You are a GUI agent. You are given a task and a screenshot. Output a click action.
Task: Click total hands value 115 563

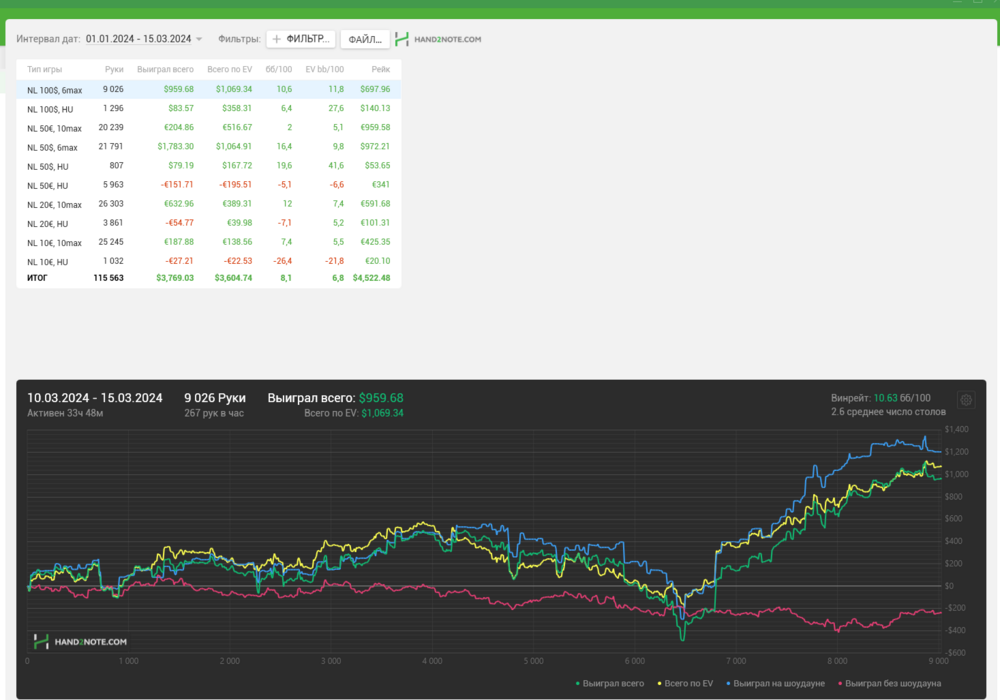[108, 278]
